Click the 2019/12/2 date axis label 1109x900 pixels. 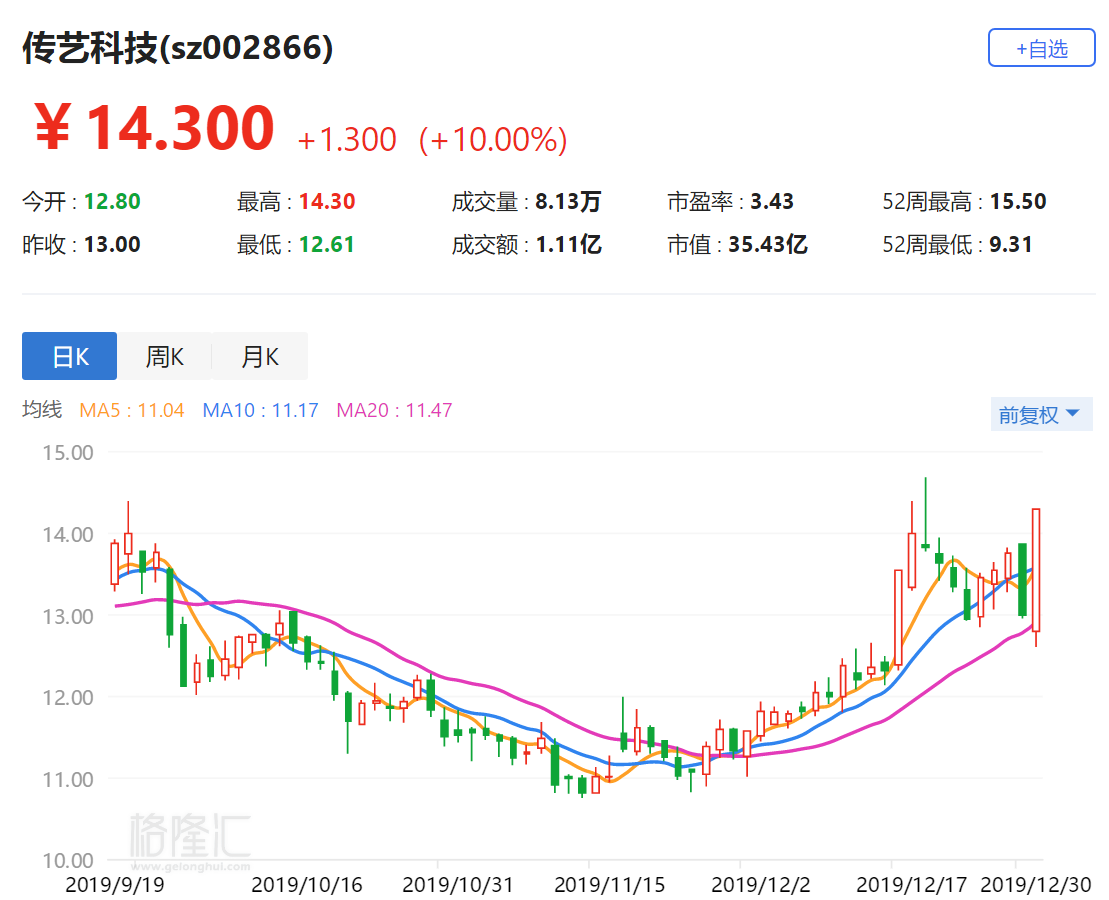click(x=761, y=884)
